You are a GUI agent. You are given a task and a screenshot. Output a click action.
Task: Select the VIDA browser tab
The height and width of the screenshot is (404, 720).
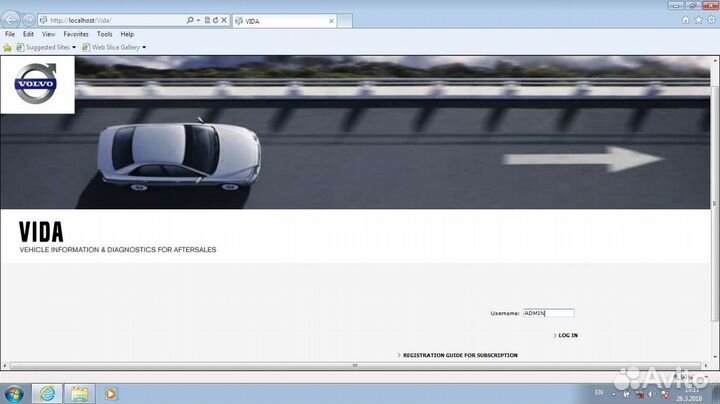[285, 21]
